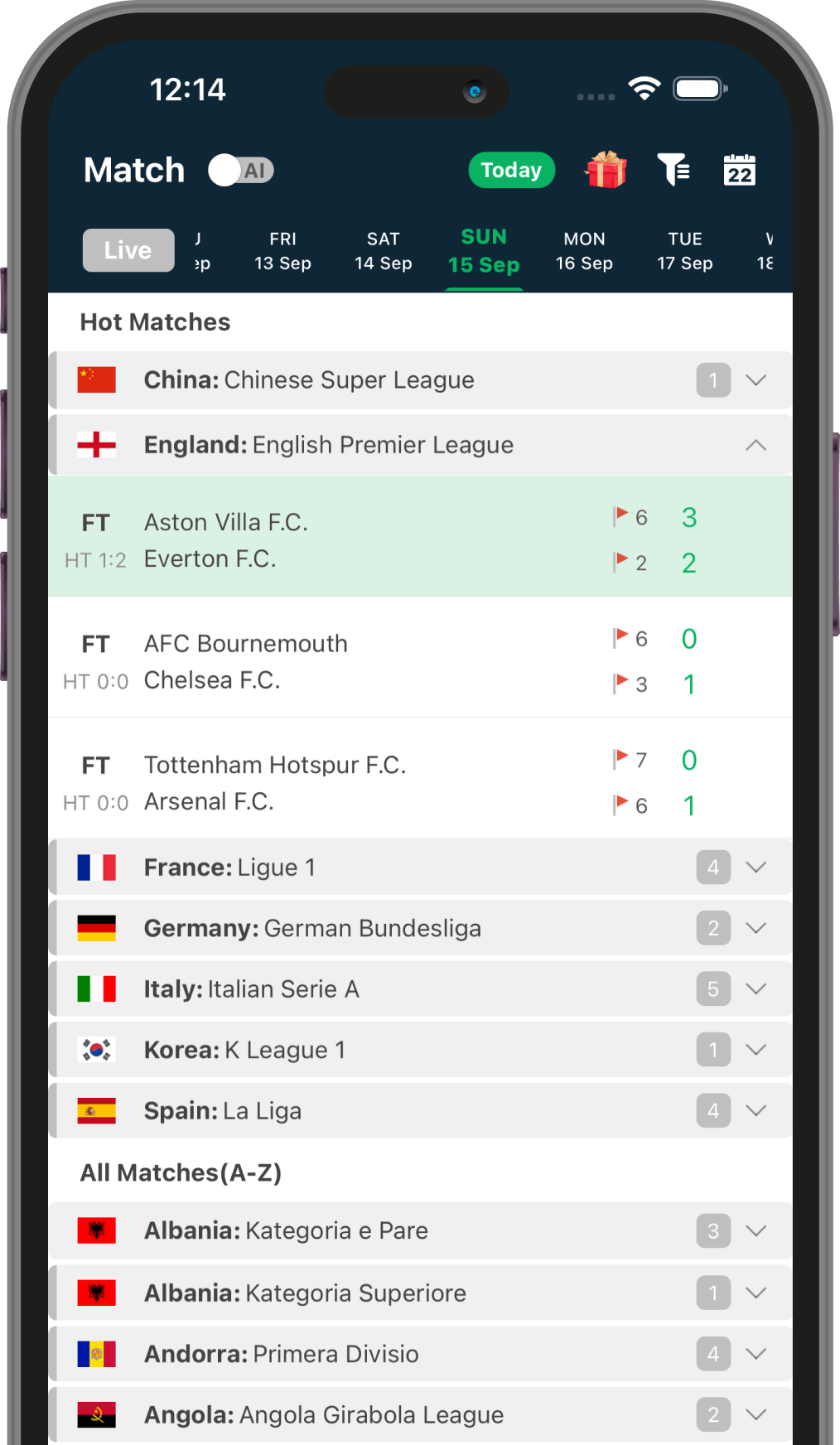
Task: Open the calendar date picker icon
Action: (x=739, y=170)
